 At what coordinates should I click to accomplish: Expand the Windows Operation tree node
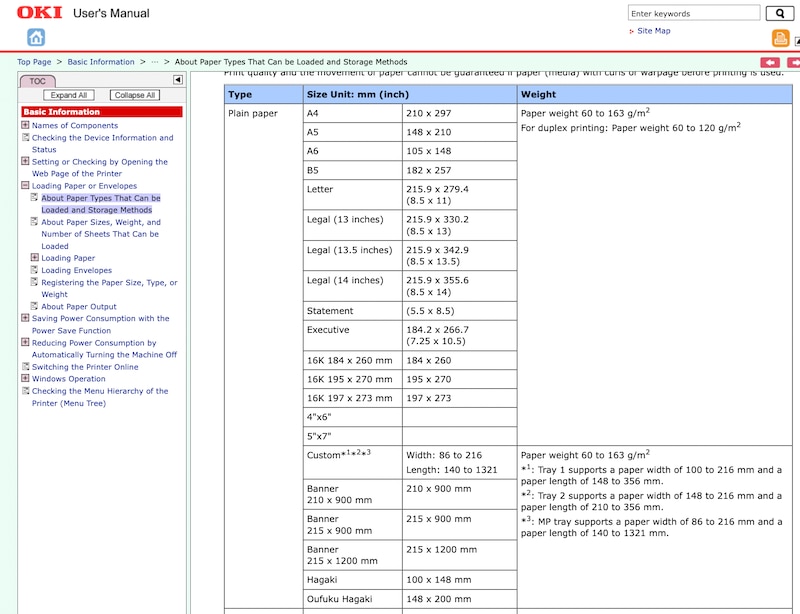click(25, 379)
